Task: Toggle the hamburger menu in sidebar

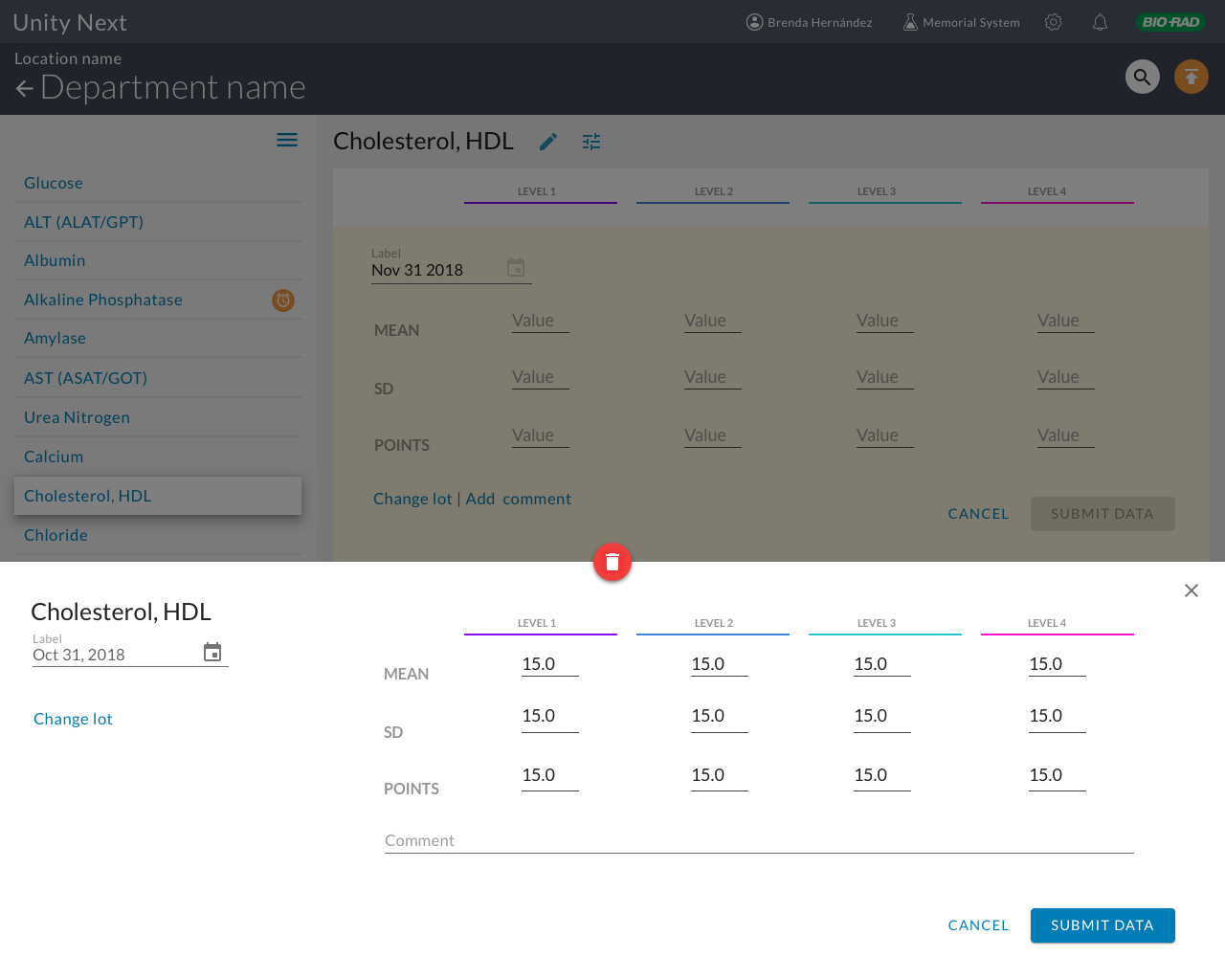Action: click(286, 140)
